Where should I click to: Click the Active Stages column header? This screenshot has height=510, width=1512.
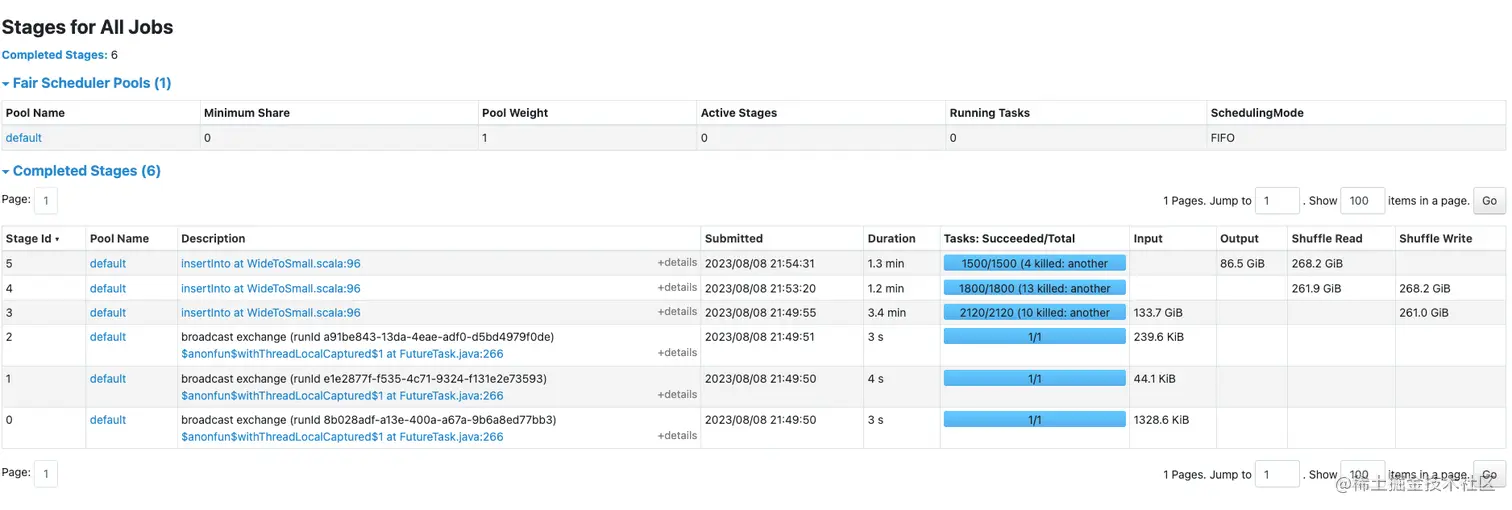tap(739, 113)
